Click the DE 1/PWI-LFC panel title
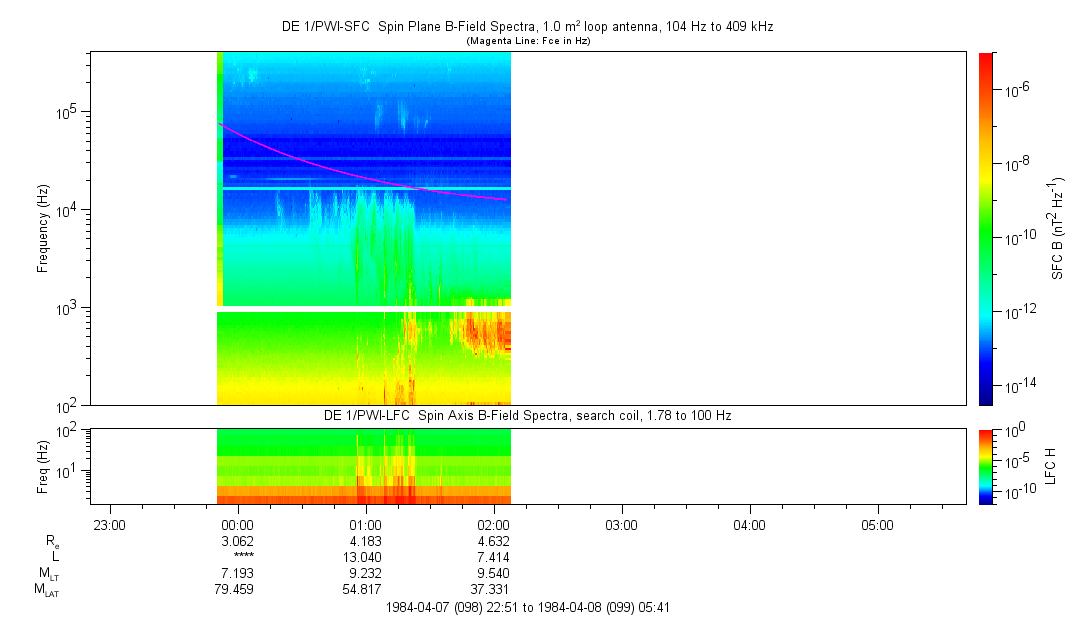1083x620 pixels. tap(526, 415)
